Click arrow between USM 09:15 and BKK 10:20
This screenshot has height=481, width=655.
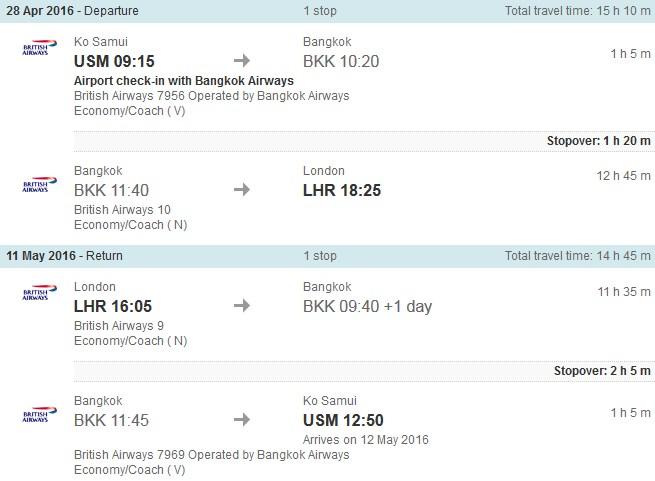tap(242, 61)
